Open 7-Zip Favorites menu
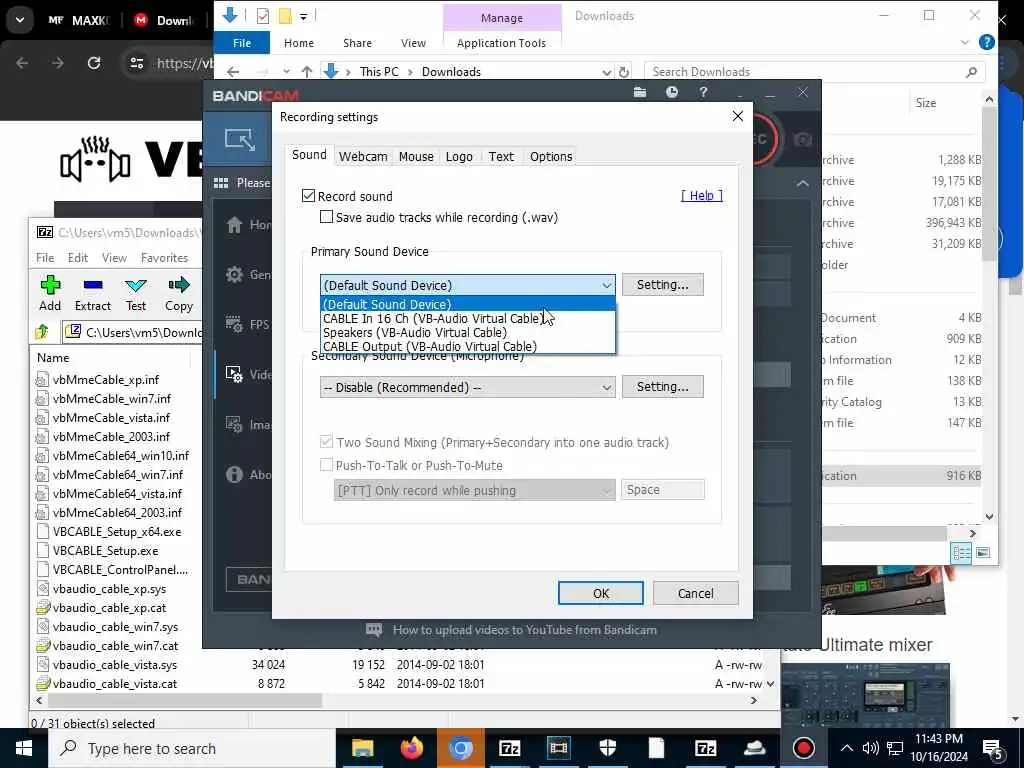The height and width of the screenshot is (768, 1024). (165, 258)
